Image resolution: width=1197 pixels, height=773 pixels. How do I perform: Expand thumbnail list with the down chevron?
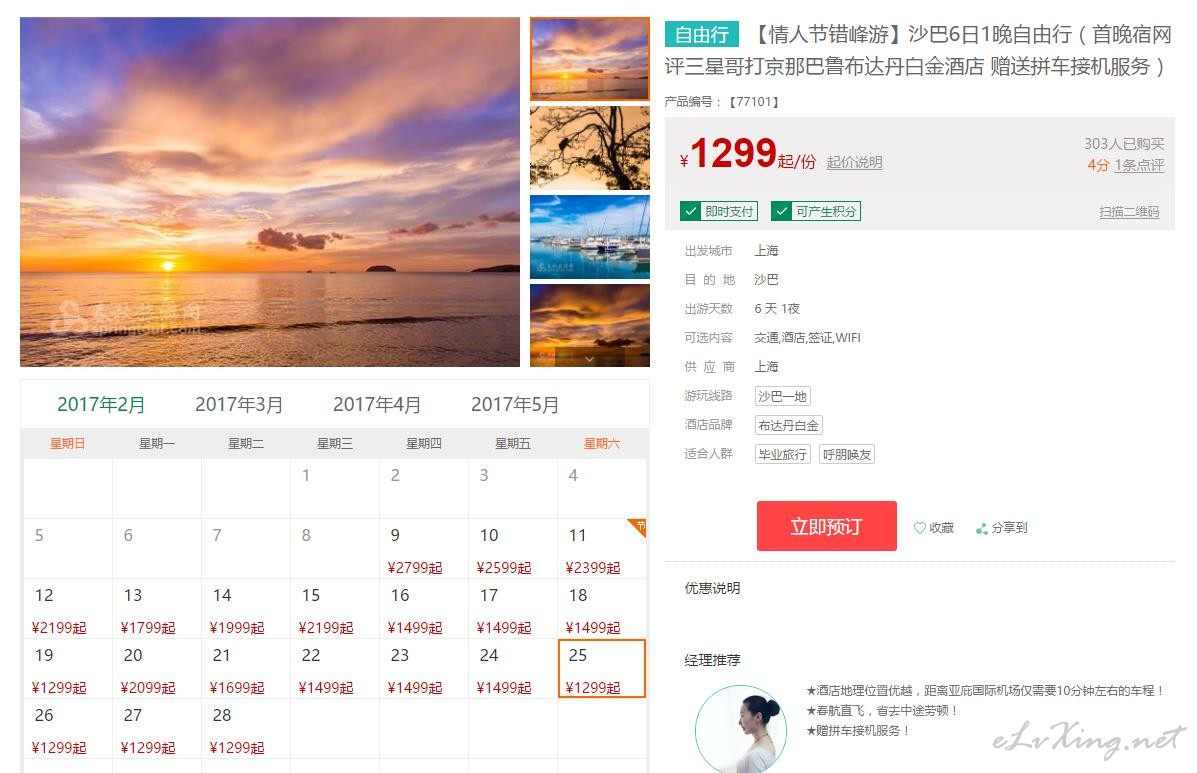pyautogui.click(x=589, y=359)
